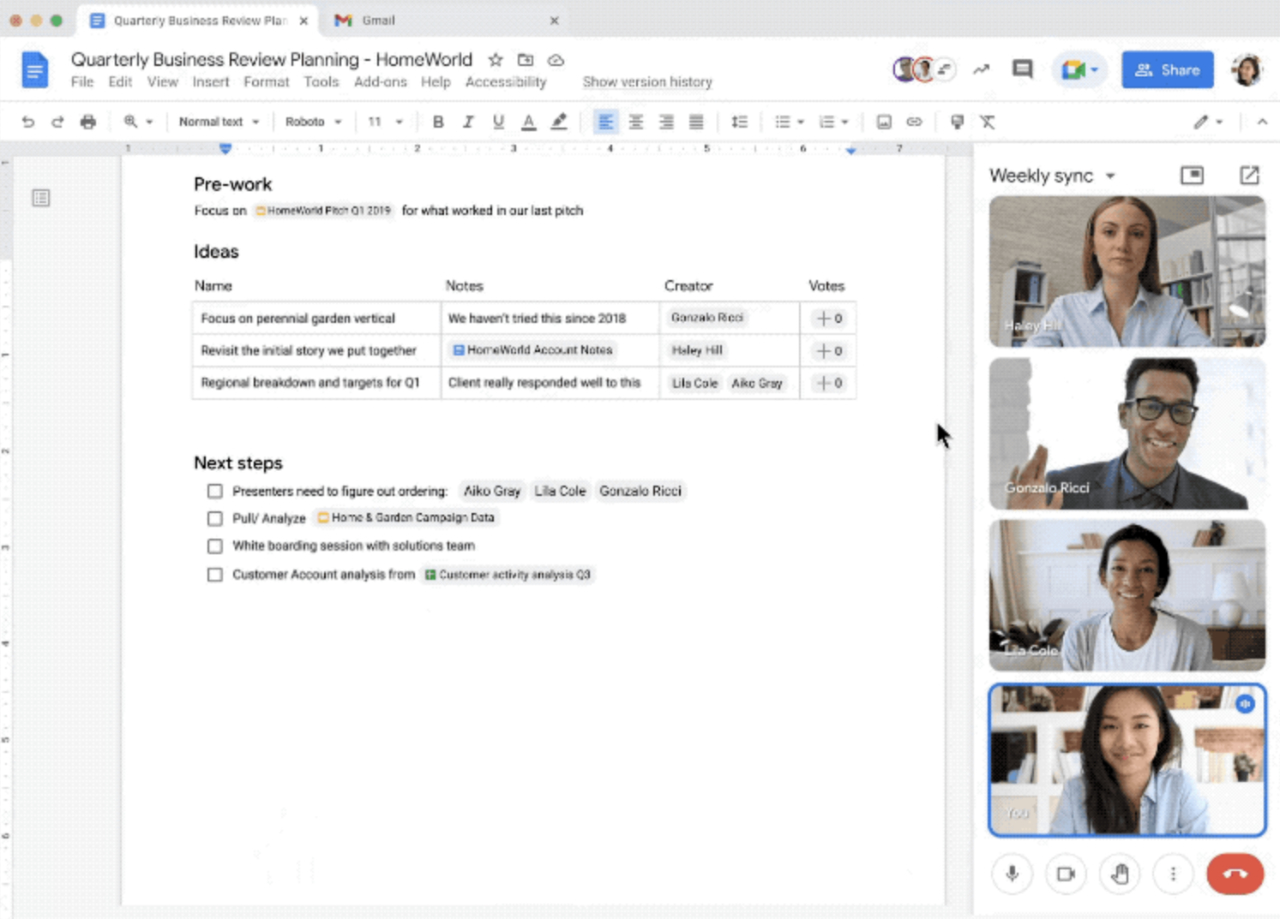The width and height of the screenshot is (1280, 919).
Task: Check the 'White boarding session with solutions team' checkbox
Action: tap(214, 546)
